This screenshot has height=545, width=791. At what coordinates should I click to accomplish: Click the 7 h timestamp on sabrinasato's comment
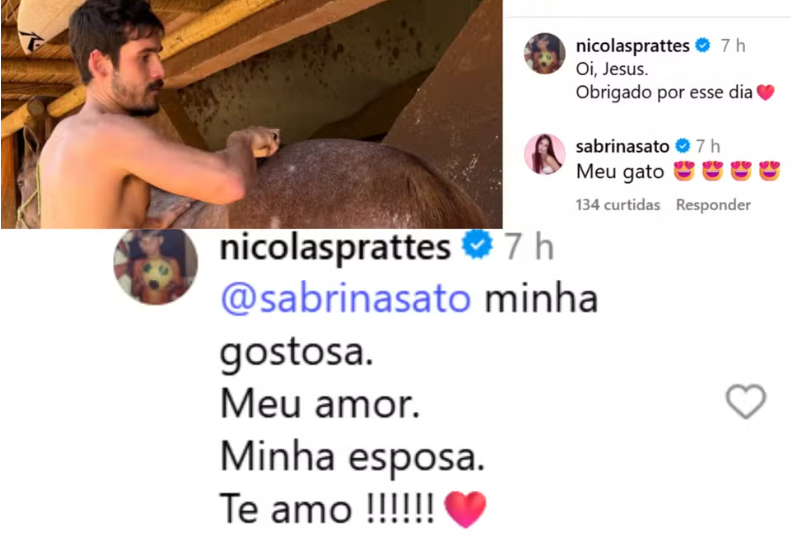pos(708,146)
